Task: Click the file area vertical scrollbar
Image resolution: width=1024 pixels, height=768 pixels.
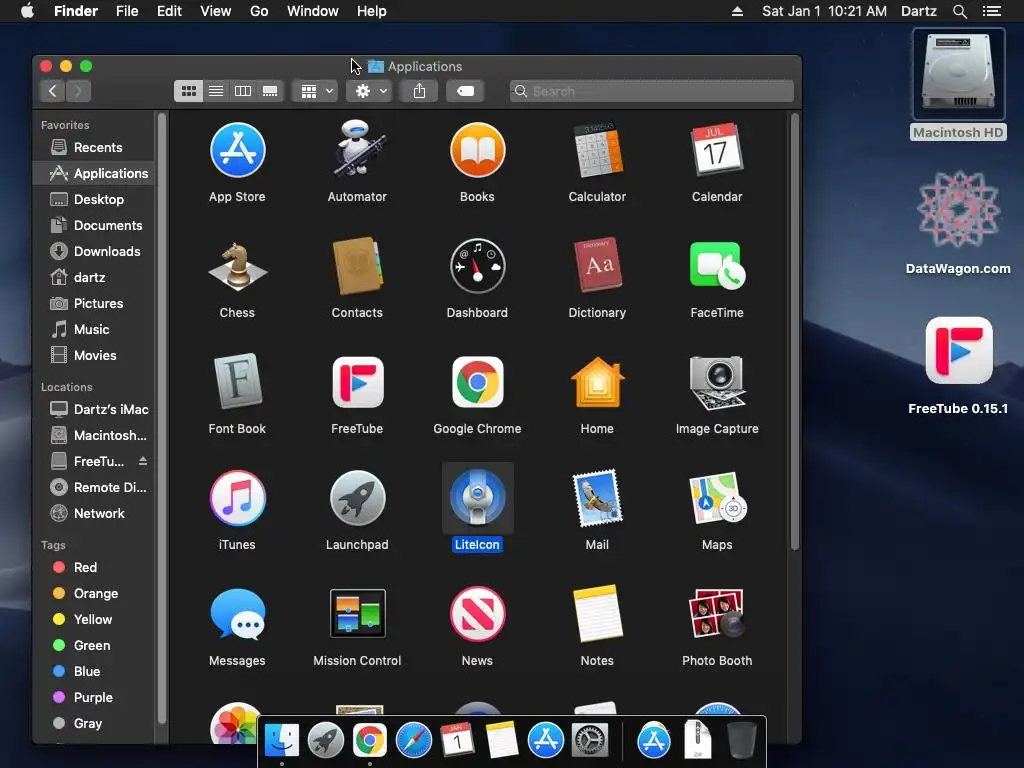Action: point(795,332)
